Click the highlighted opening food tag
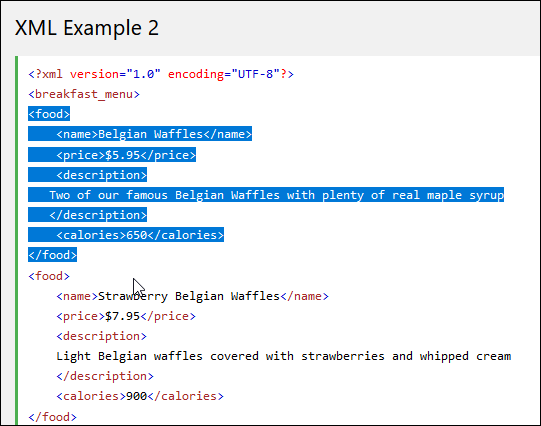The height and width of the screenshot is (426, 541). click(x=49, y=114)
